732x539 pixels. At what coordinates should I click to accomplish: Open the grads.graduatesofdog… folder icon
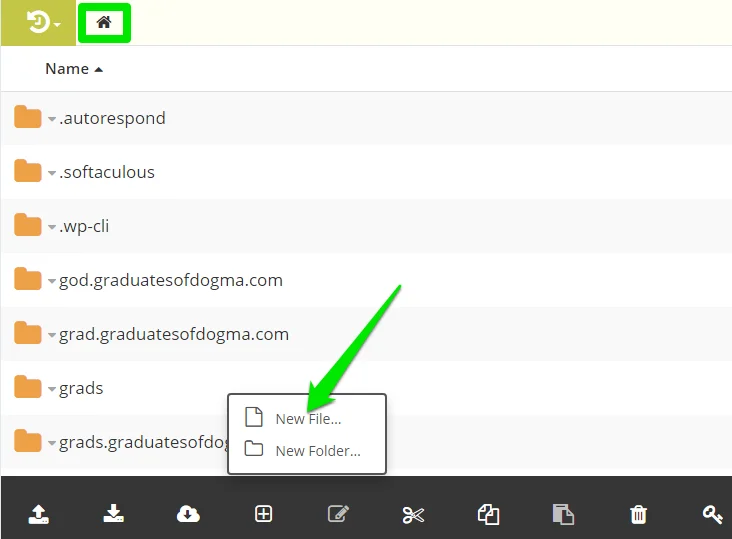point(28,441)
